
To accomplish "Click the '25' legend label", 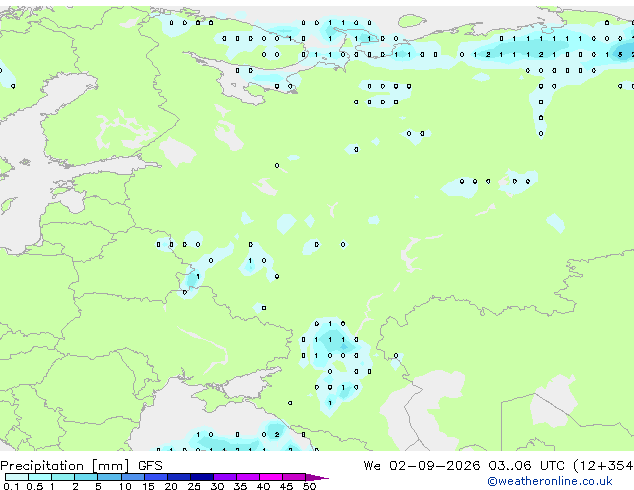I will [x=194, y=486].
